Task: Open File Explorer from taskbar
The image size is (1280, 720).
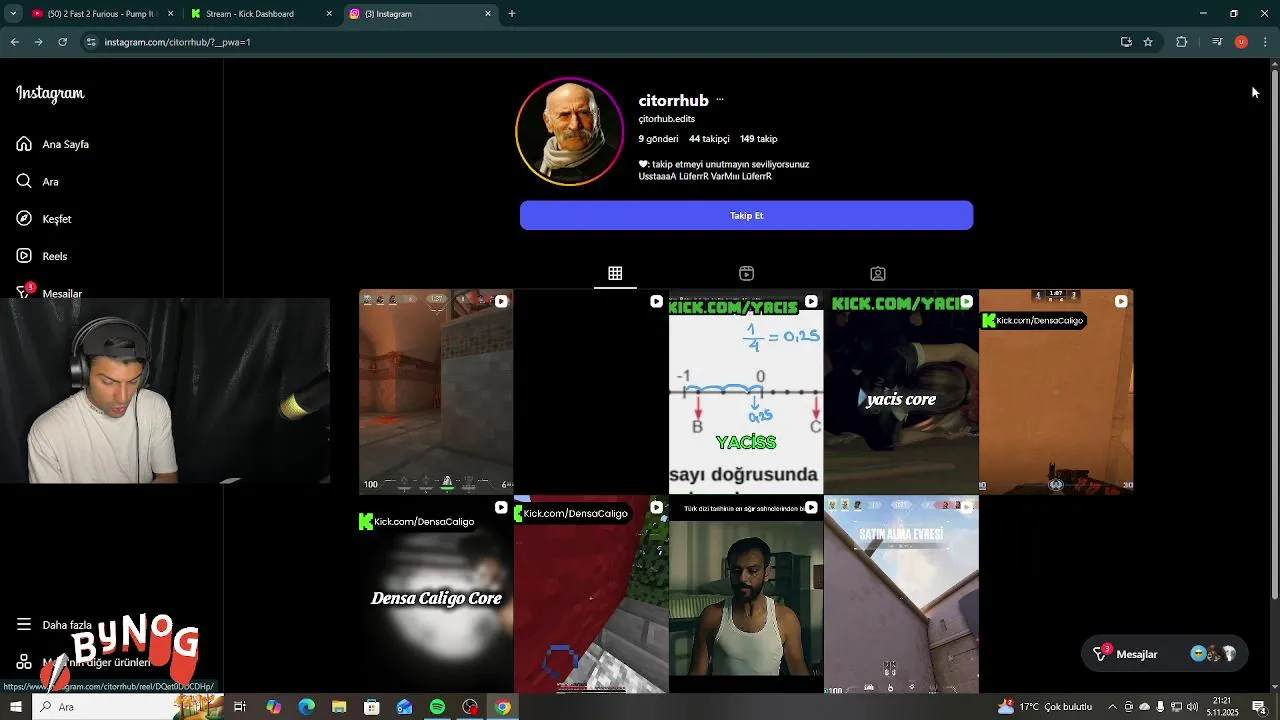Action: [x=339, y=707]
